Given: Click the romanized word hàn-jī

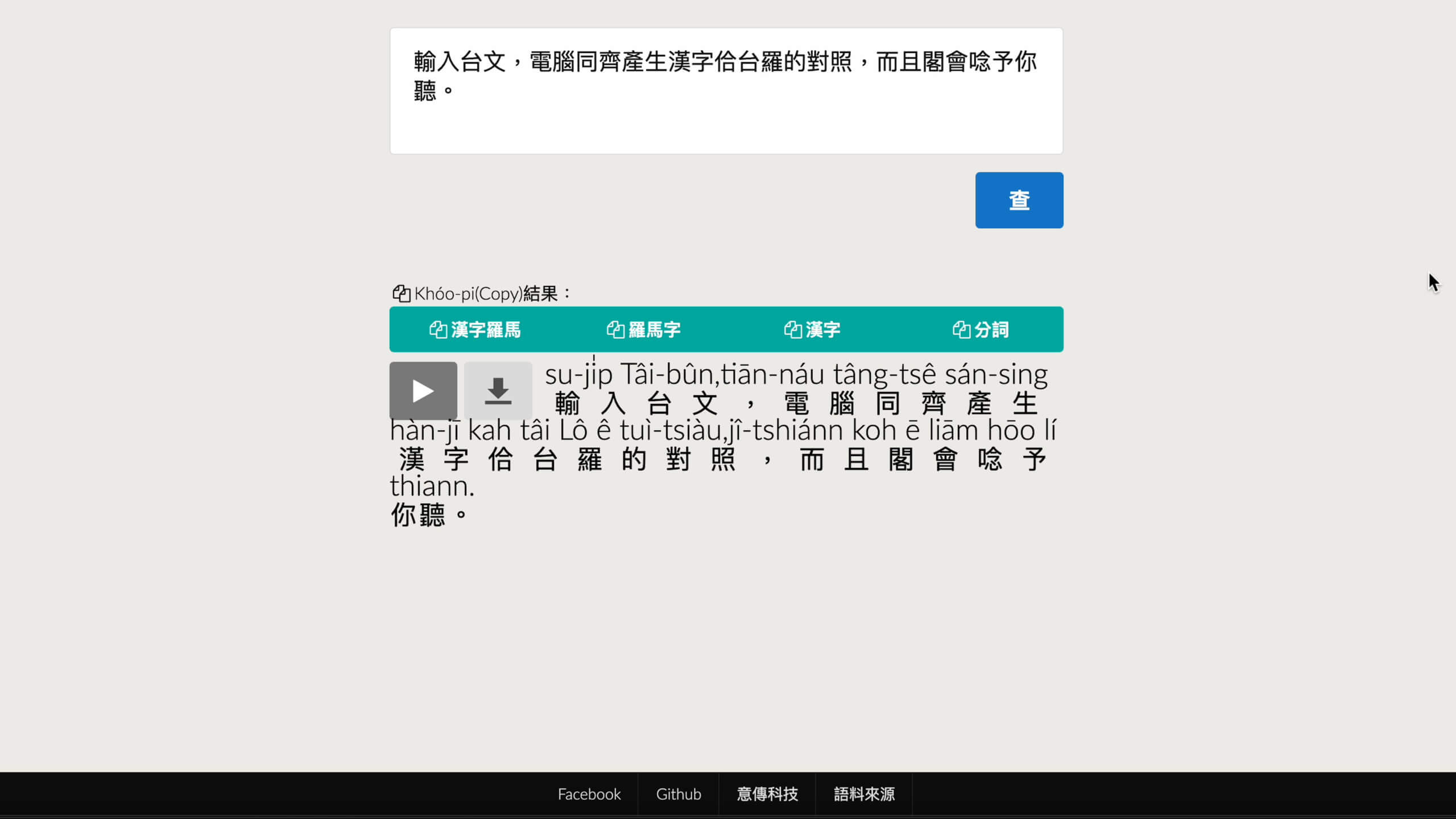Looking at the screenshot, I should coord(424,431).
